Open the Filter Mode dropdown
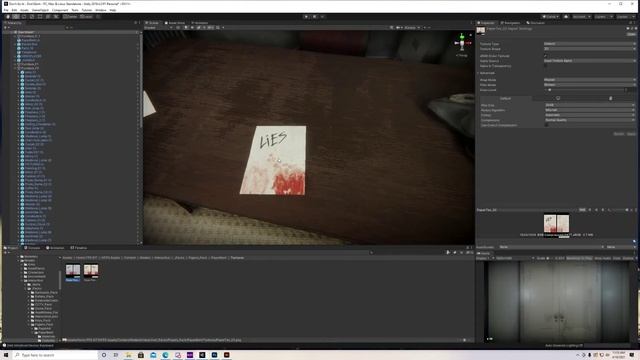This screenshot has height=360, width=640. (x=589, y=84)
